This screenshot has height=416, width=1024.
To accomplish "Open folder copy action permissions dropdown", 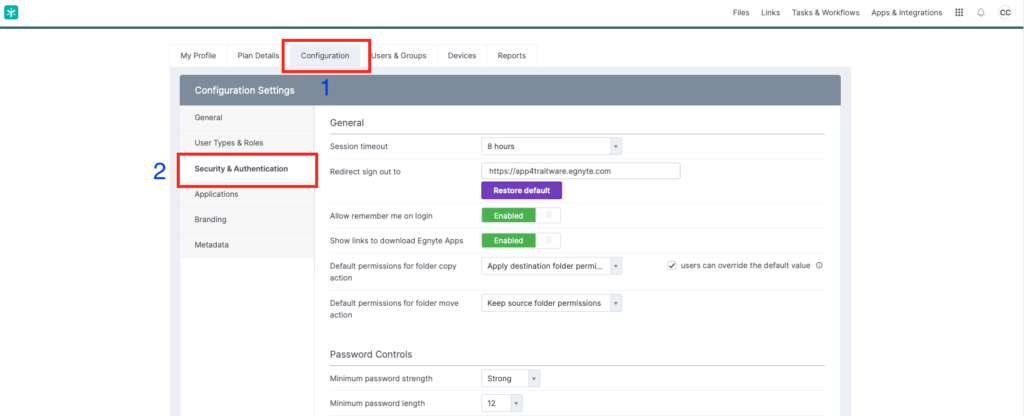I will (x=551, y=266).
